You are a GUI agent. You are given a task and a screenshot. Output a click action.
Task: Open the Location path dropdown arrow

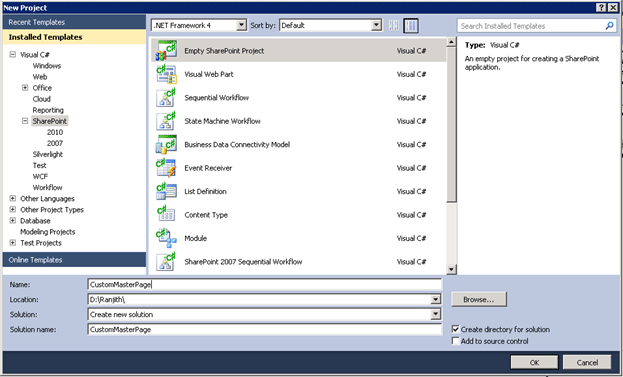tap(436, 300)
